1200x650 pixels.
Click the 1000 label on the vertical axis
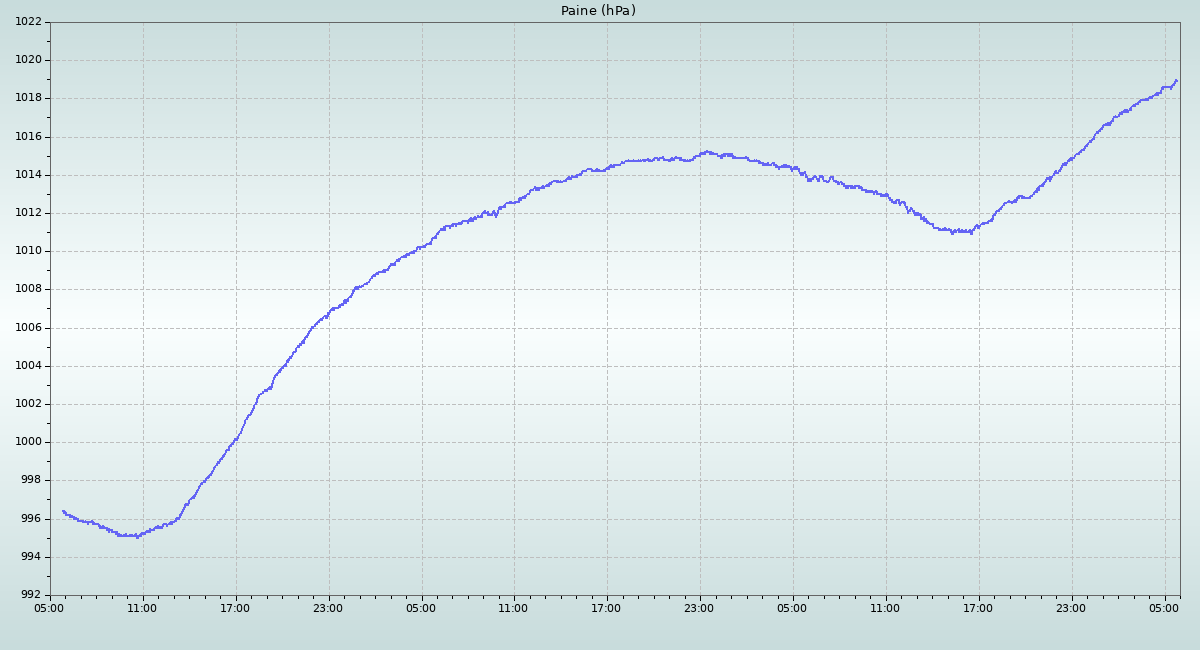point(28,442)
